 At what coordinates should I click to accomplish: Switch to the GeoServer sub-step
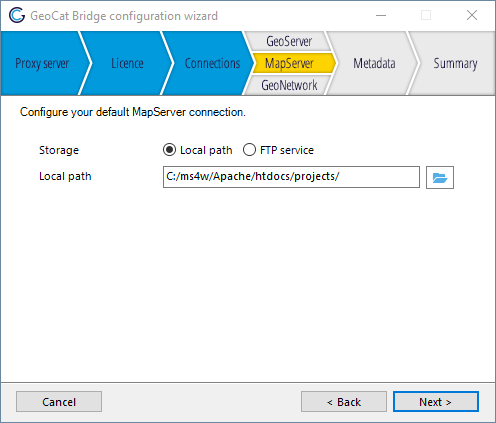[x=289, y=41]
